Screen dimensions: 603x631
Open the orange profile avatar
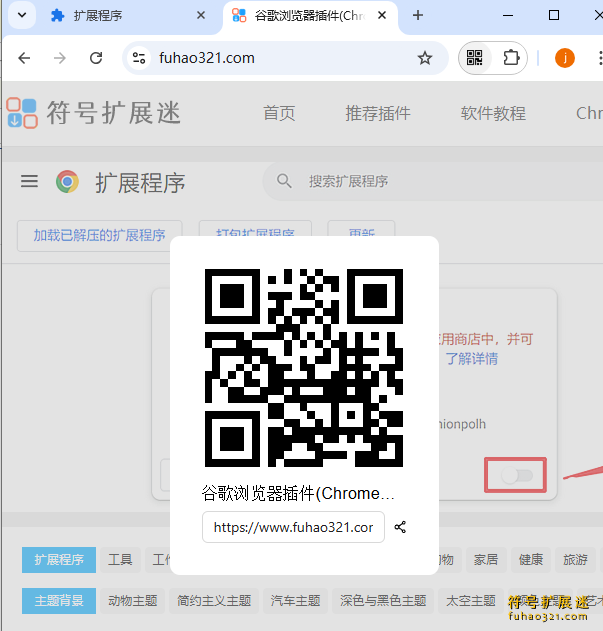pyautogui.click(x=565, y=58)
